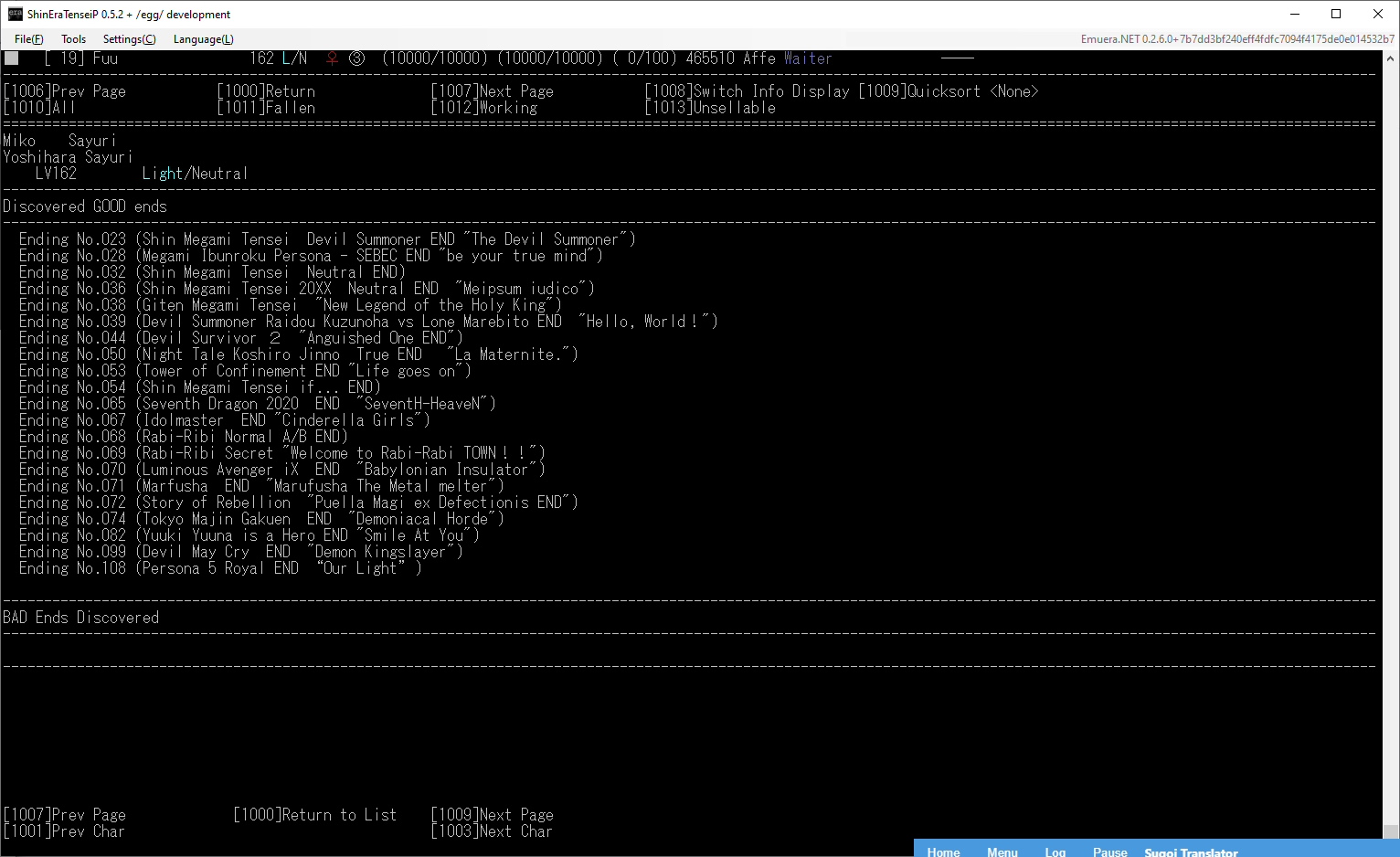Image resolution: width=1400 pixels, height=857 pixels.
Task: Select the [1012]Working filter
Action: (484, 108)
